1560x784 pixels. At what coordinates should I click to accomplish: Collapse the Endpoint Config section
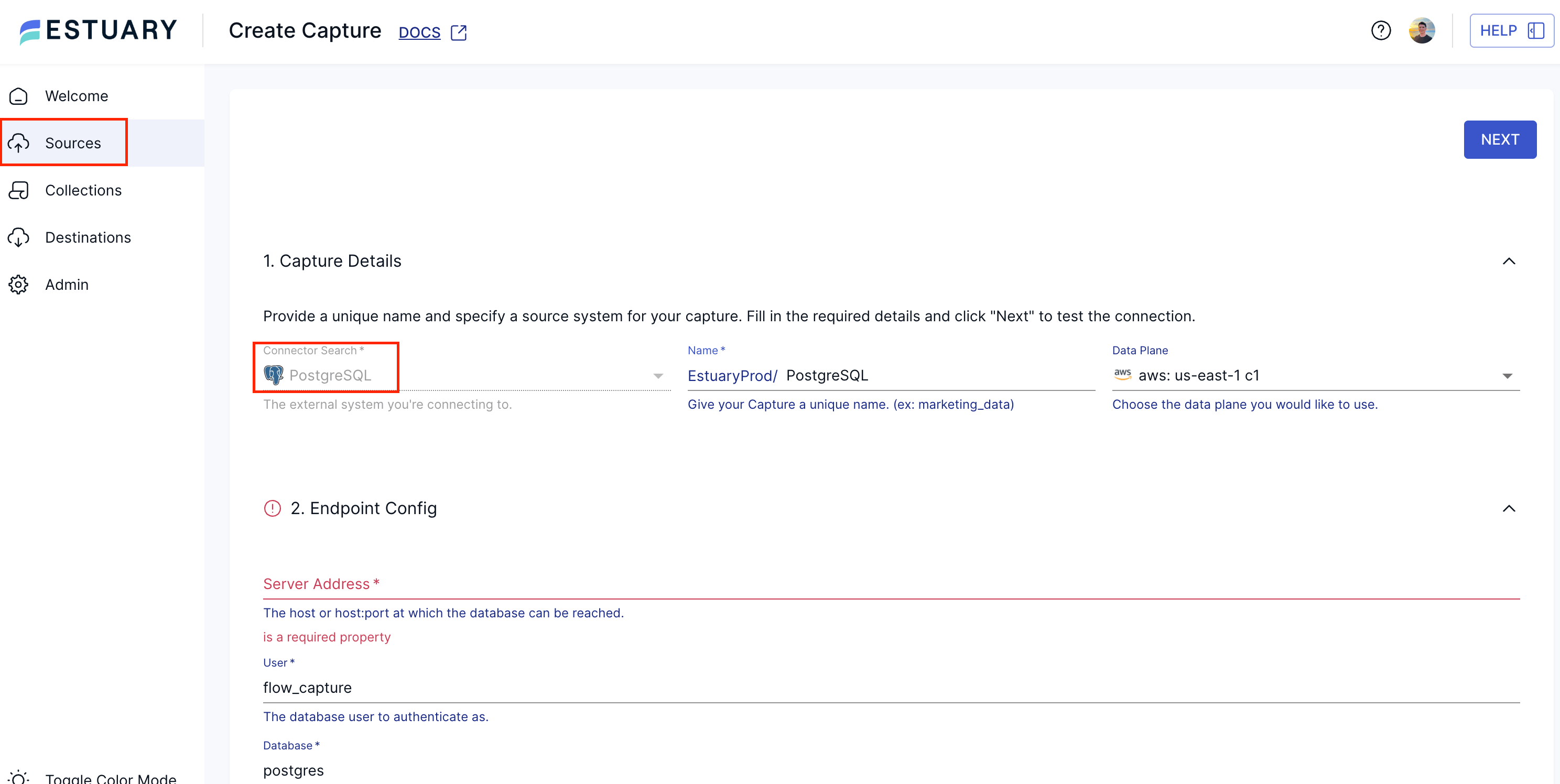(x=1509, y=508)
